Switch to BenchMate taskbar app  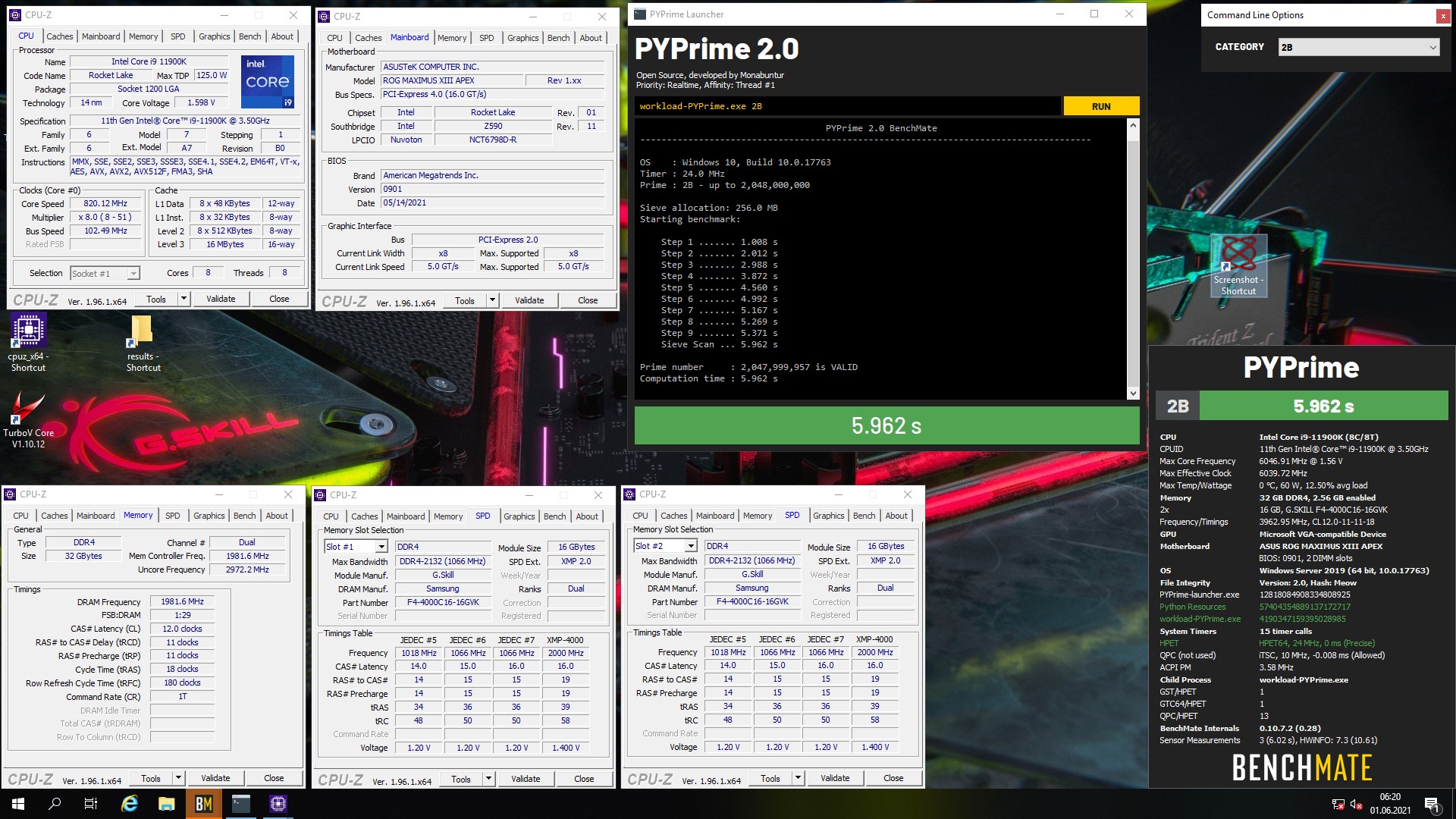pos(204,804)
